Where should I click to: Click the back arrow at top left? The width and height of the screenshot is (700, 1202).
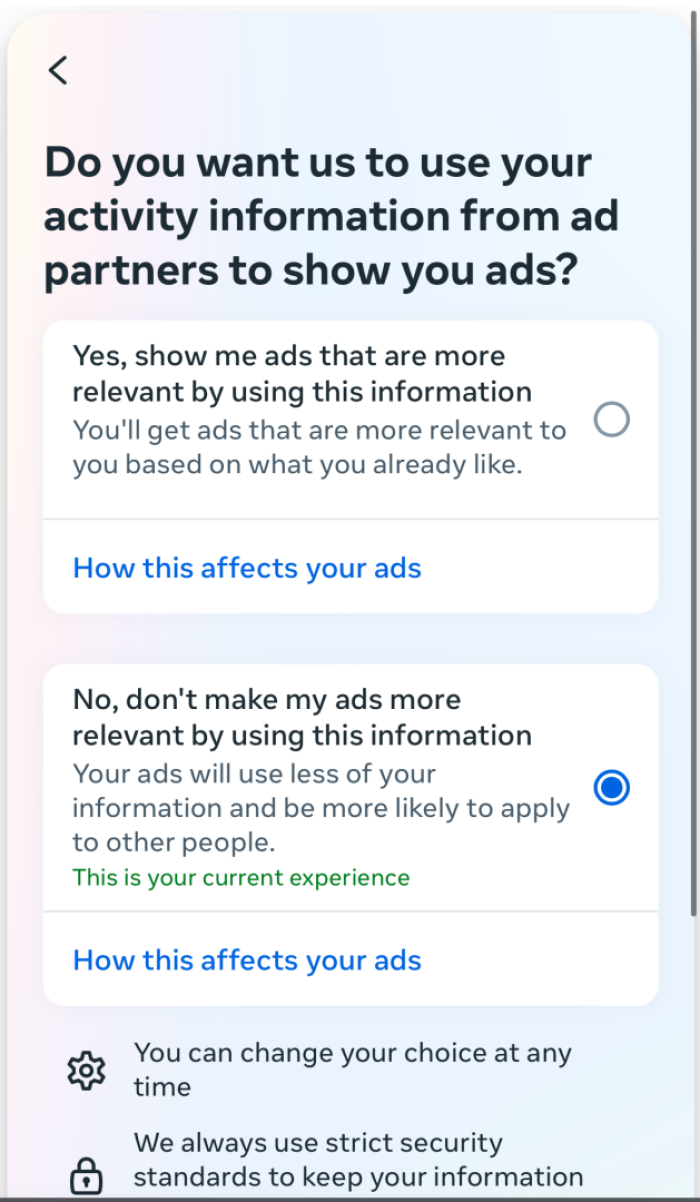coord(57,70)
